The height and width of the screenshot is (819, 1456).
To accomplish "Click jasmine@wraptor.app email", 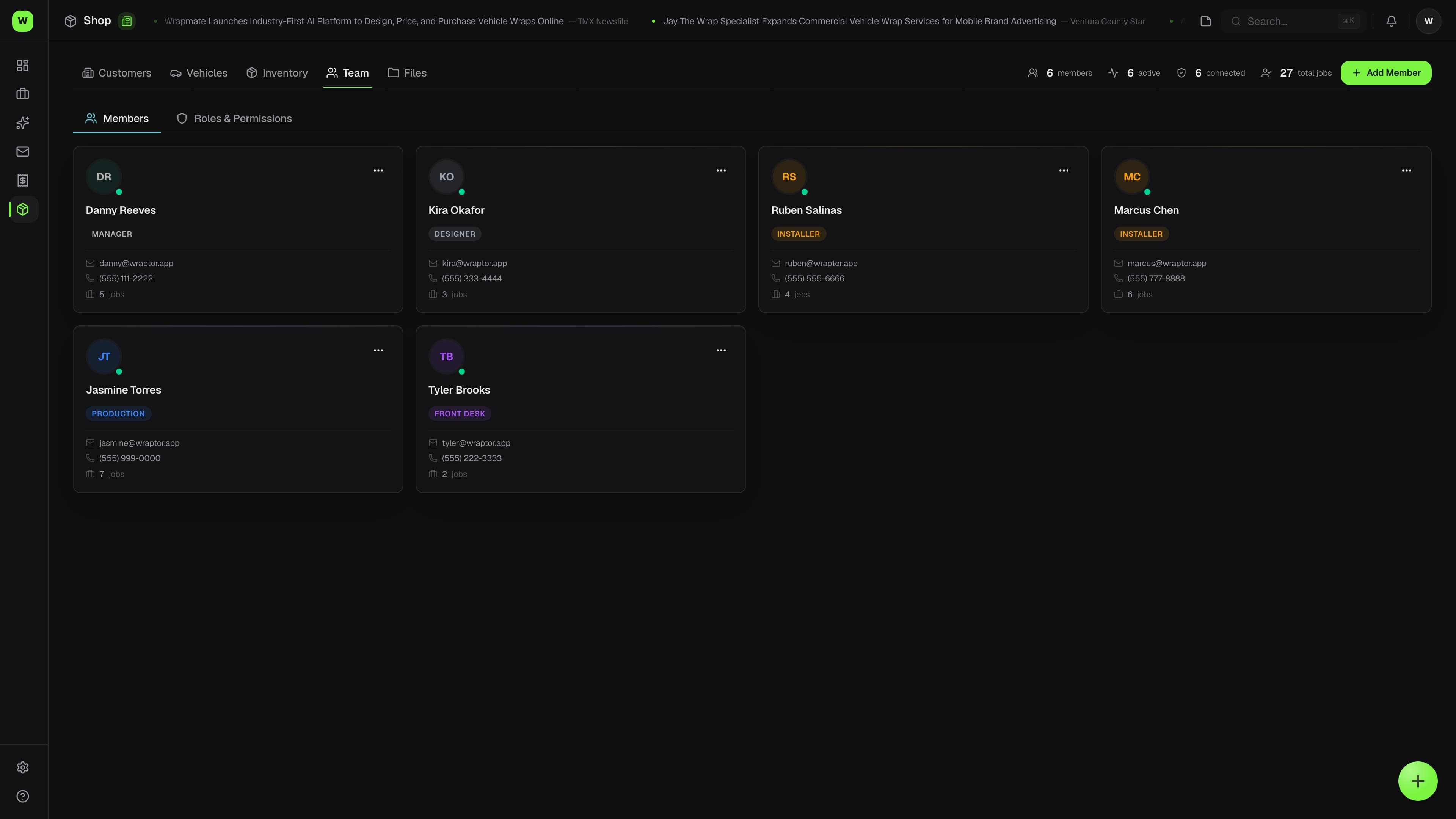I will 139,443.
